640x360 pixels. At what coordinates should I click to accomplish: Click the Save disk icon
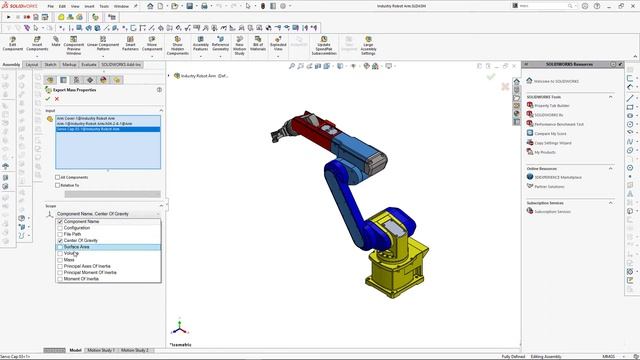(189, 6)
